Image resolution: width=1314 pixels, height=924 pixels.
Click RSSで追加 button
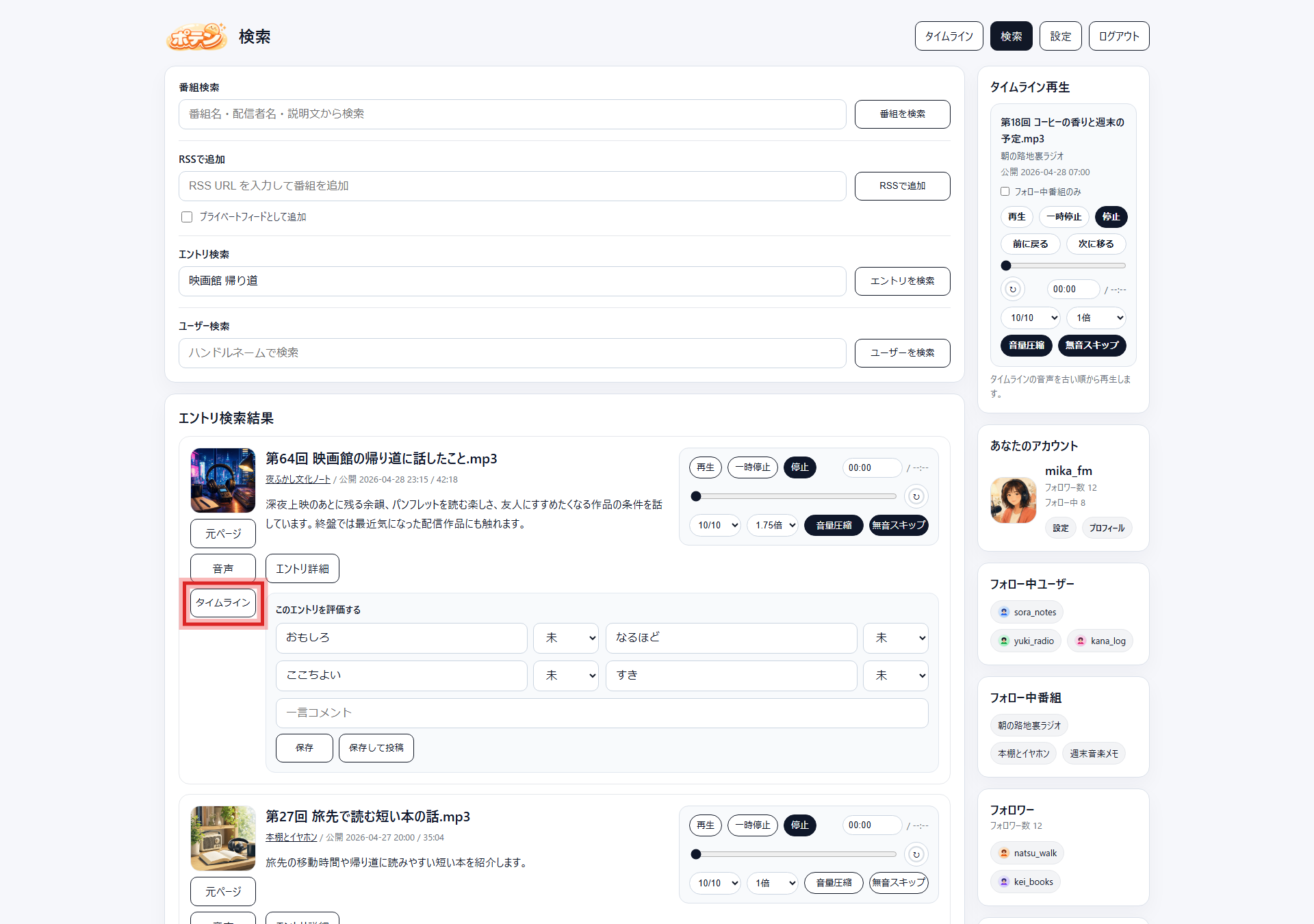[x=903, y=186]
